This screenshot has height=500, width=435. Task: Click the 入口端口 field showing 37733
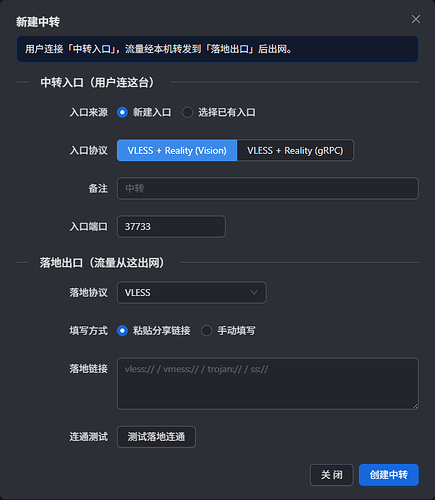click(171, 227)
